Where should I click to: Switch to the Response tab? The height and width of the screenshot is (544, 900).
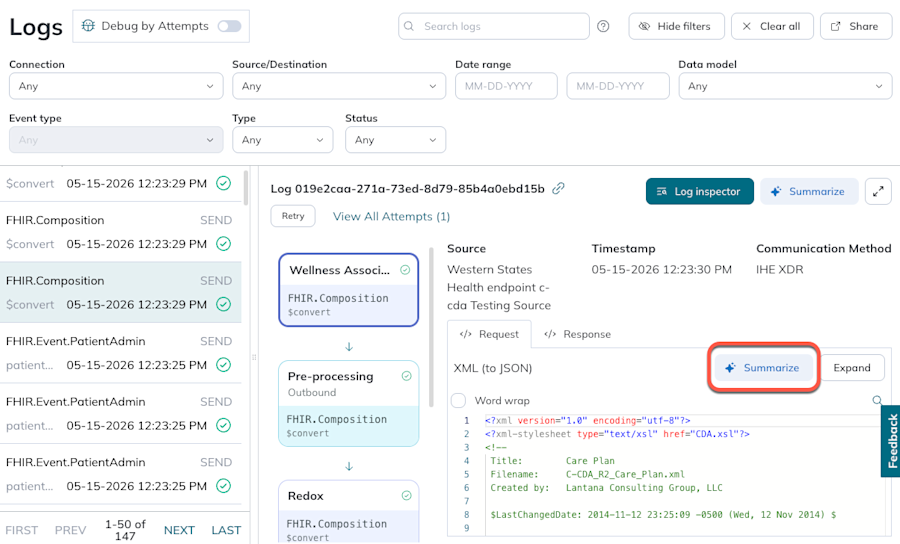click(x=577, y=335)
